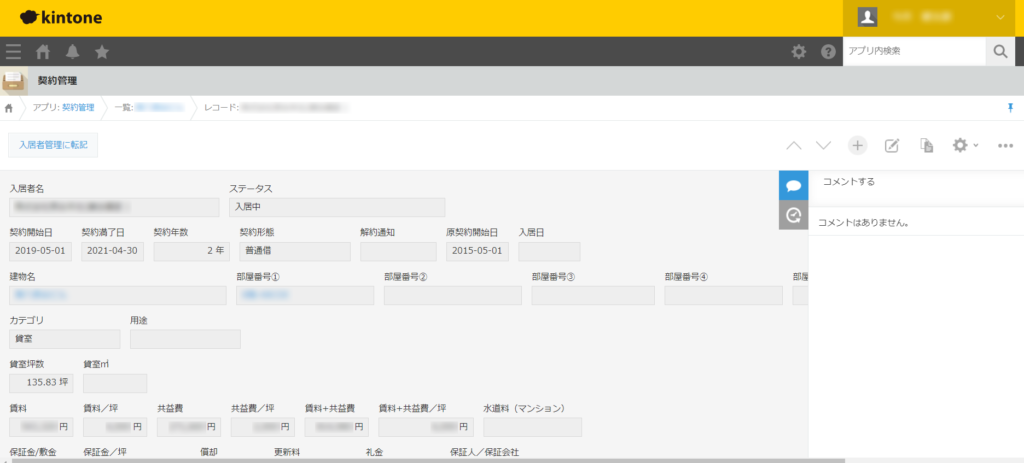
Task: Open the header gear settings menu
Action: coord(798,52)
